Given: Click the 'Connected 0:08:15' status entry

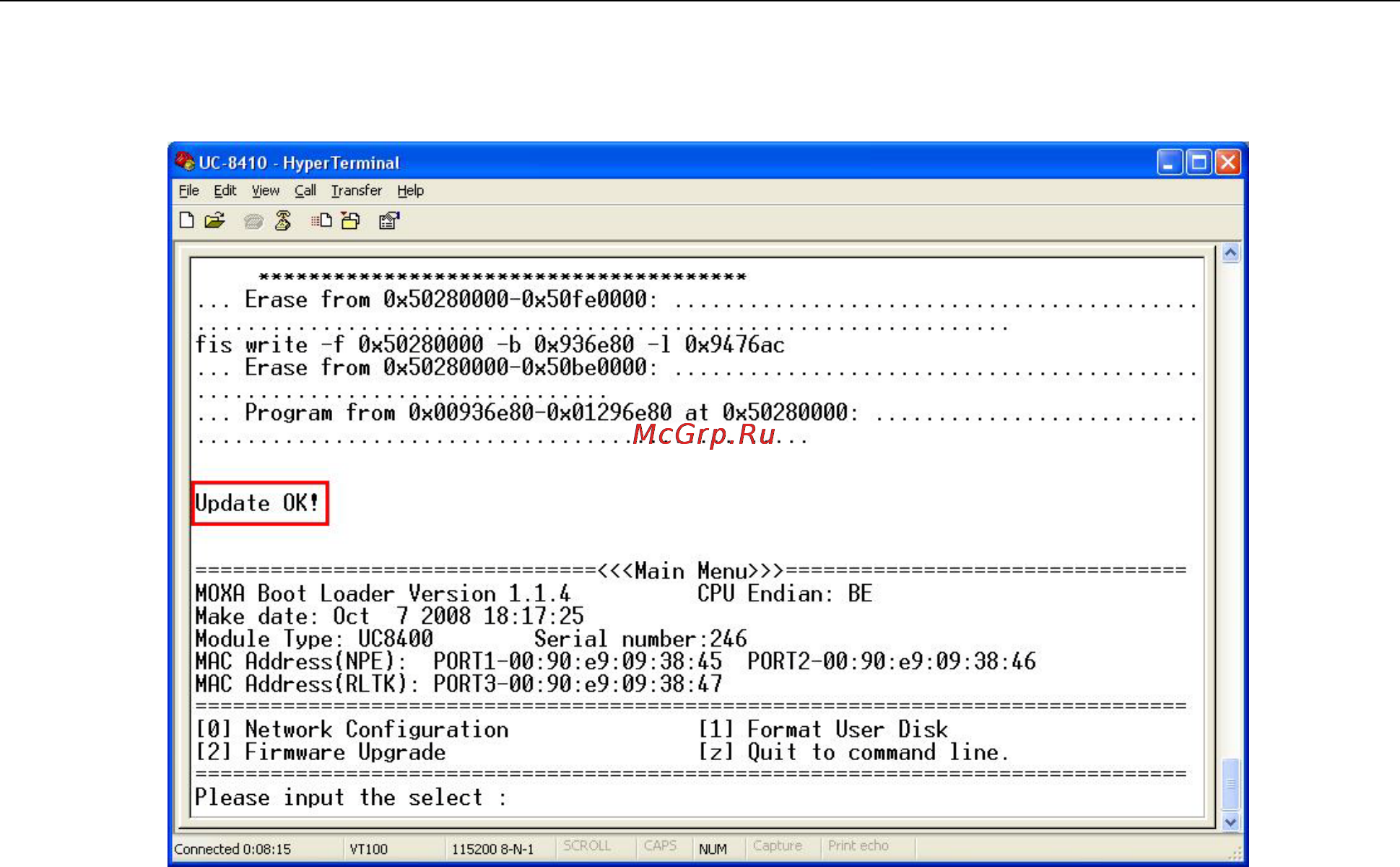Looking at the screenshot, I should click(232, 849).
